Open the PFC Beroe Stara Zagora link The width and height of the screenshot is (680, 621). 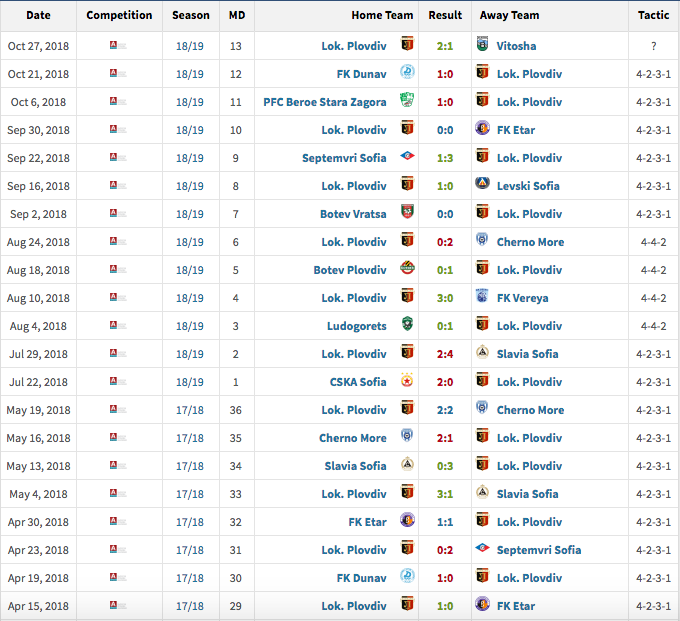[x=324, y=102]
